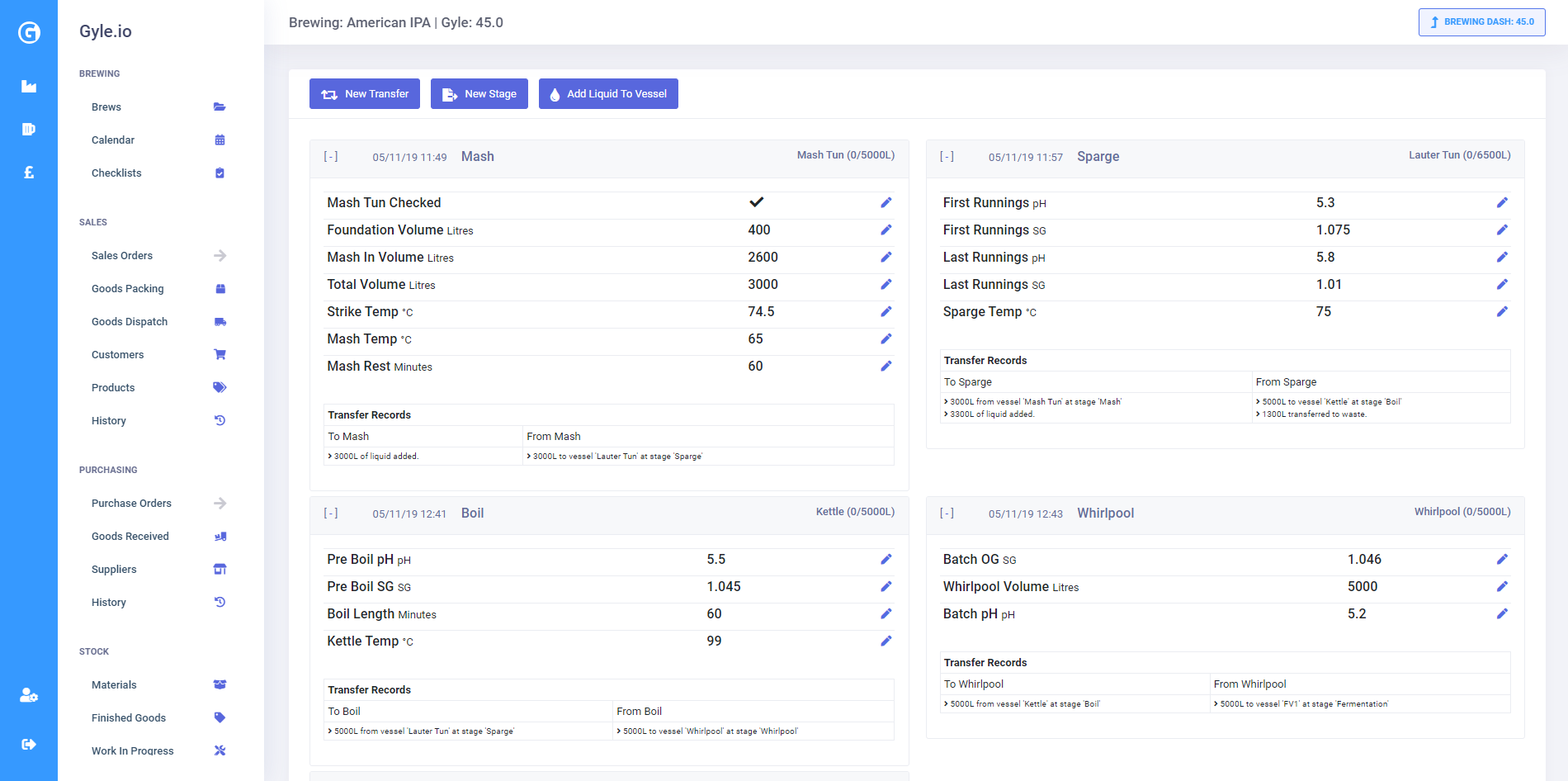The width and height of the screenshot is (1568, 781).
Task: Go to Sales Orders menu item
Action: (122, 255)
